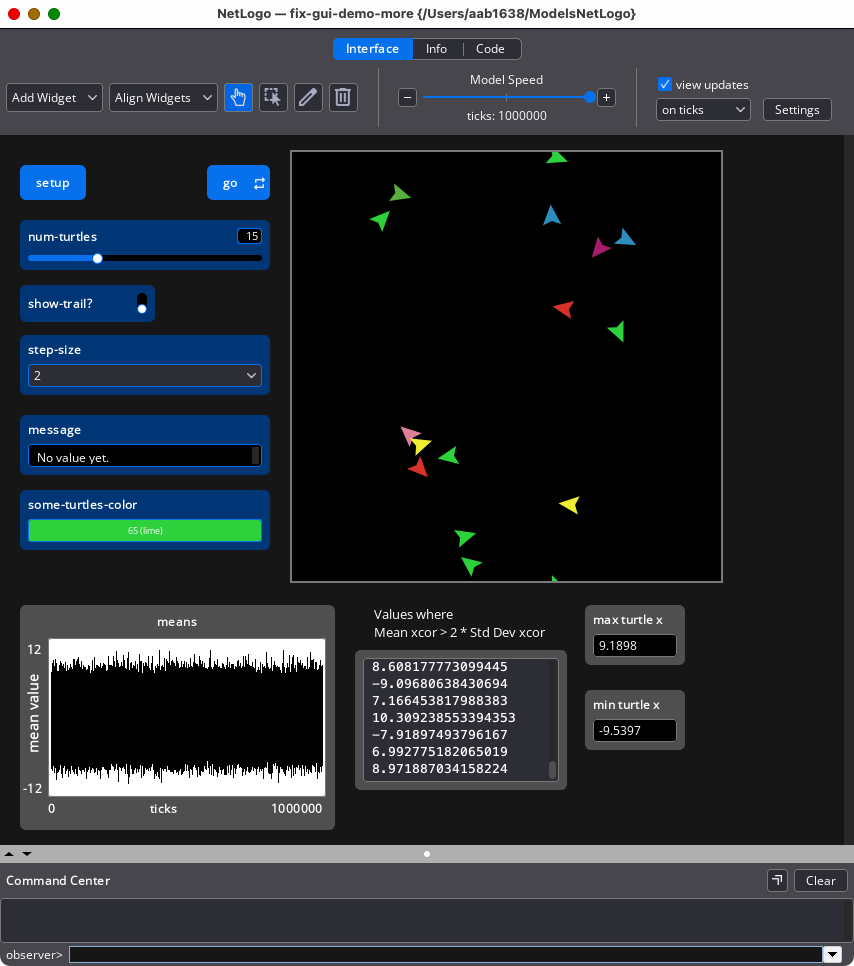Click the Command Center layout toggle icon
854x966 pixels.
point(777,880)
